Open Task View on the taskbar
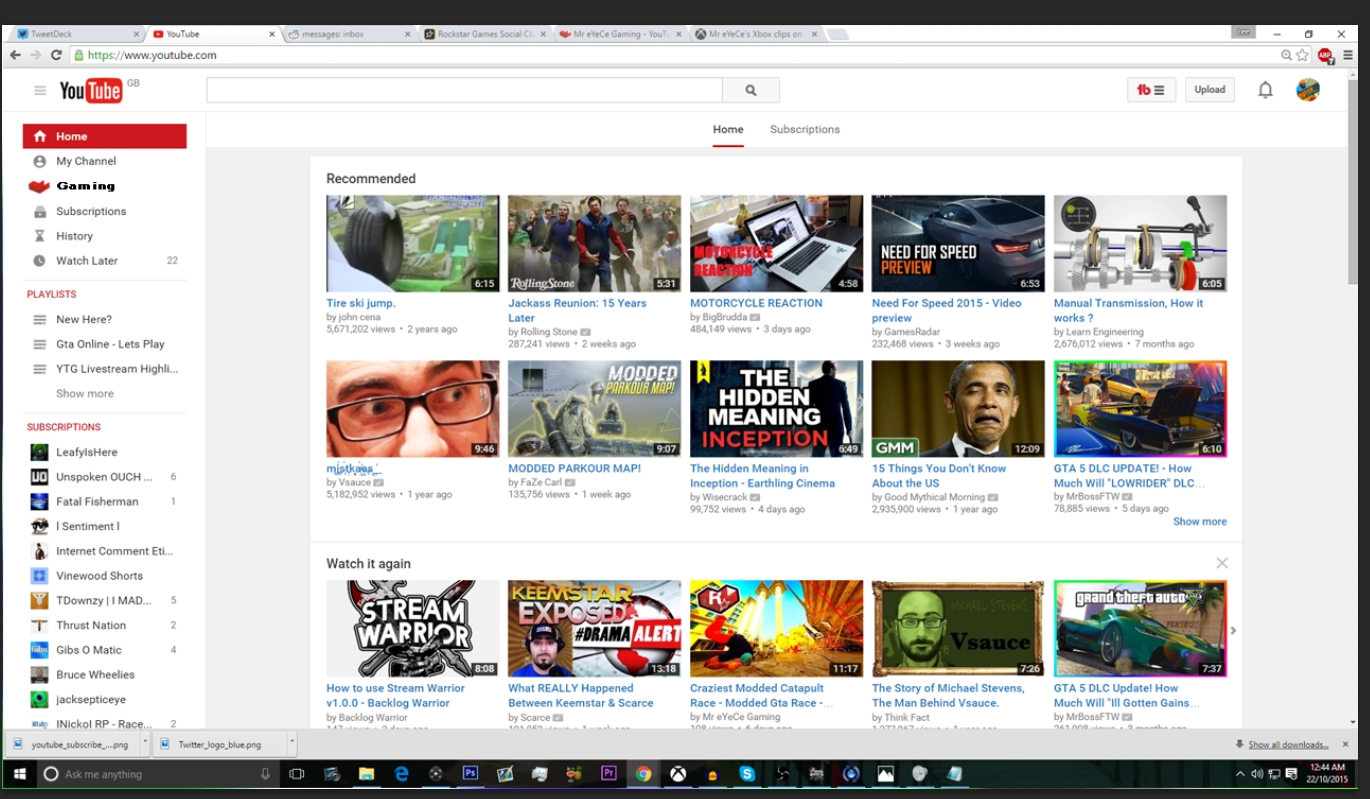 click(x=296, y=774)
